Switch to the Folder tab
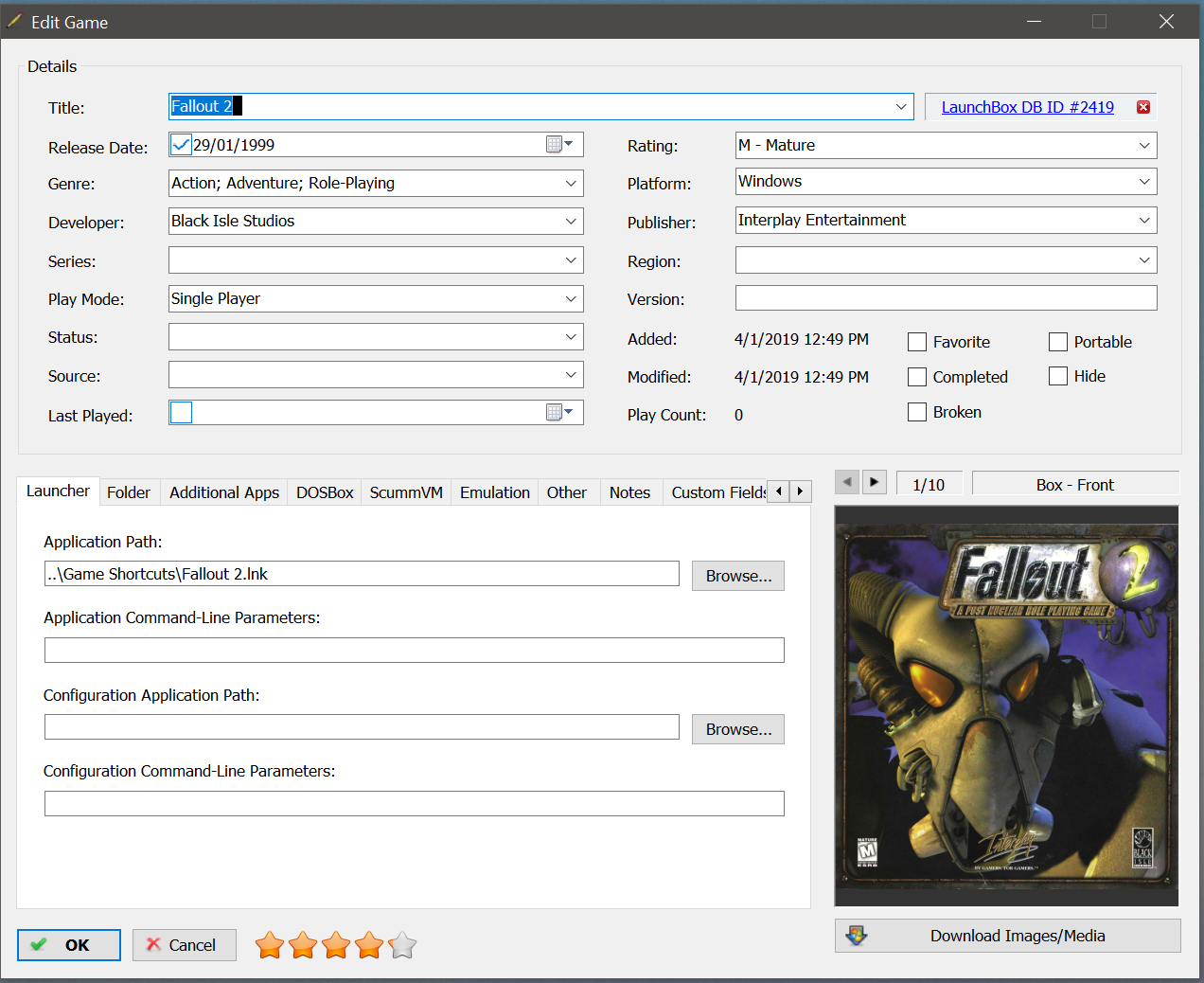The width and height of the screenshot is (1204, 983). point(129,492)
